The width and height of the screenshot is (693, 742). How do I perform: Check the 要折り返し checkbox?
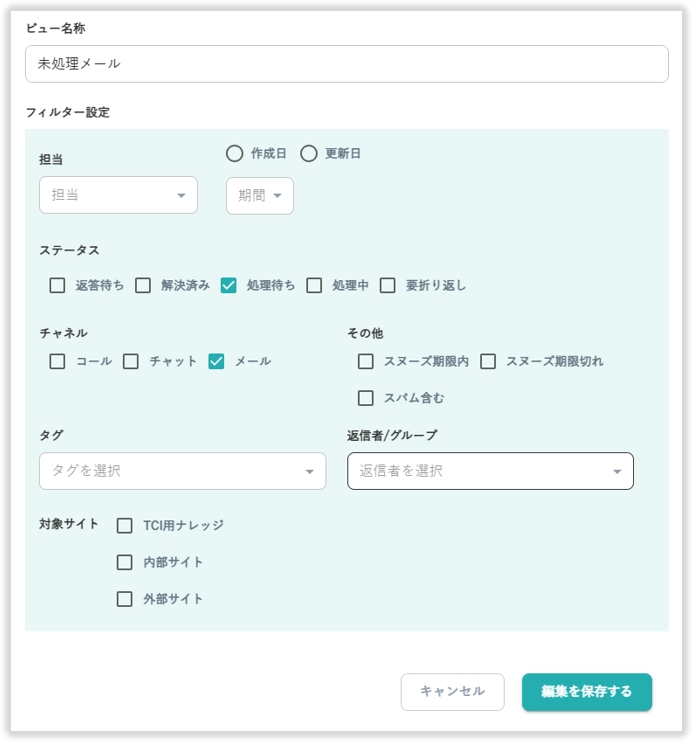[x=388, y=285]
